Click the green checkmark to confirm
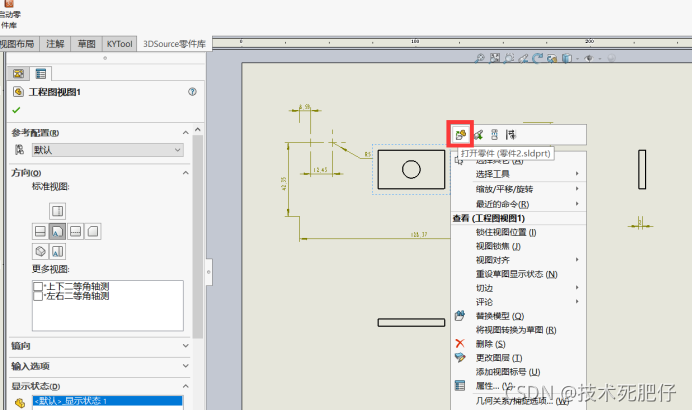 (x=16, y=110)
